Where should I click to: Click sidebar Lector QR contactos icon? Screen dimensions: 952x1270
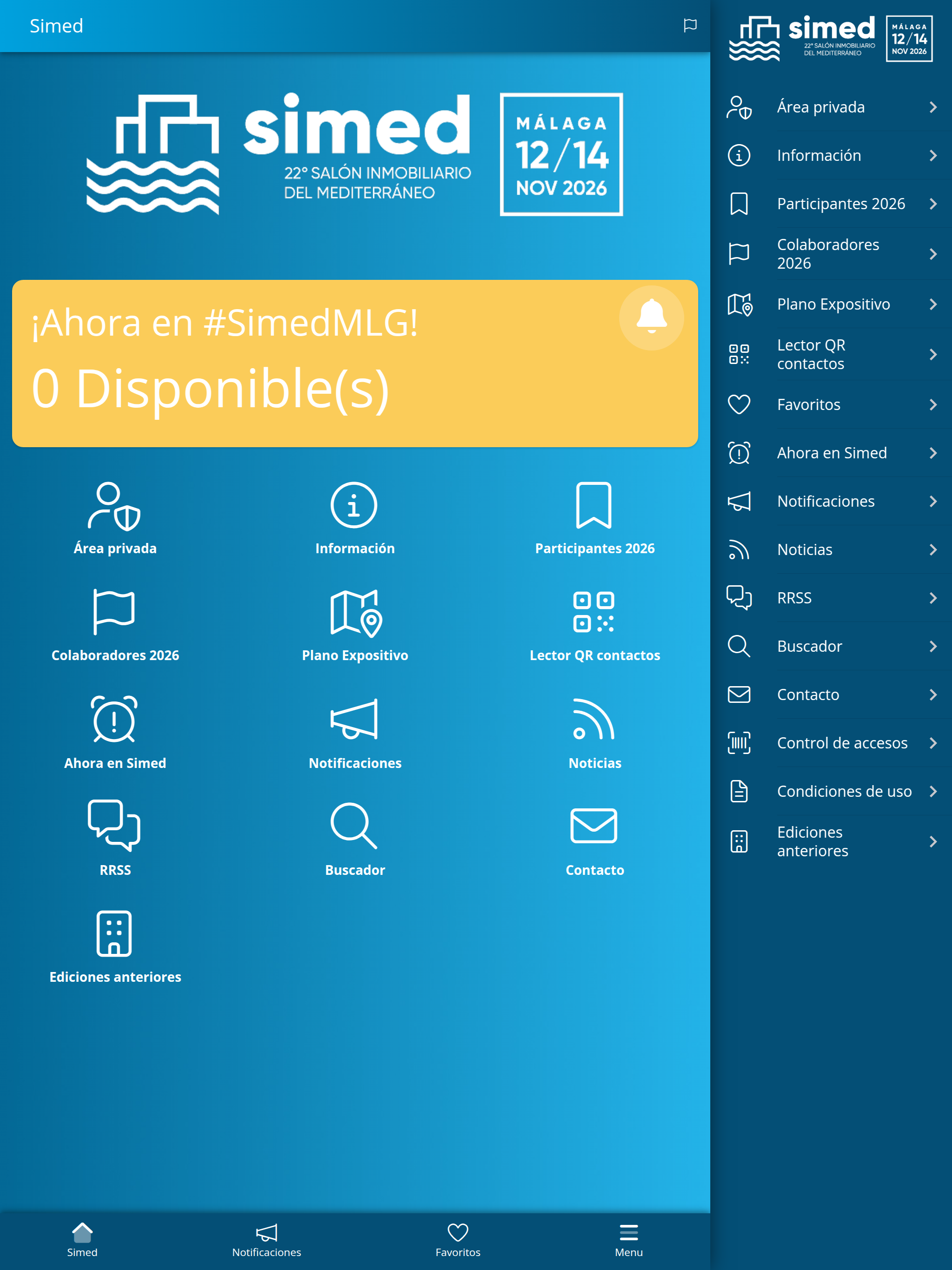point(739,354)
